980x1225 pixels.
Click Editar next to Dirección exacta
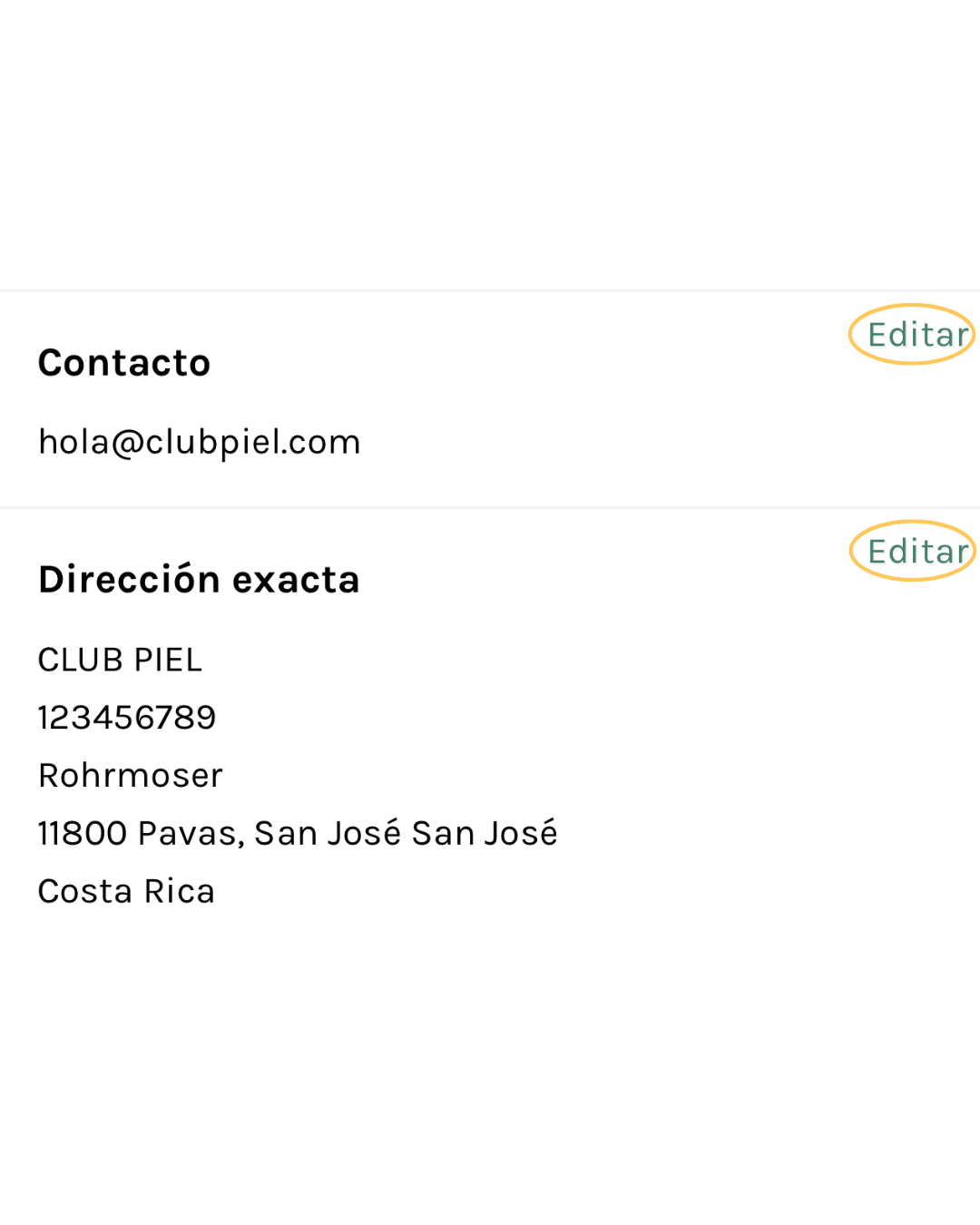click(x=916, y=552)
